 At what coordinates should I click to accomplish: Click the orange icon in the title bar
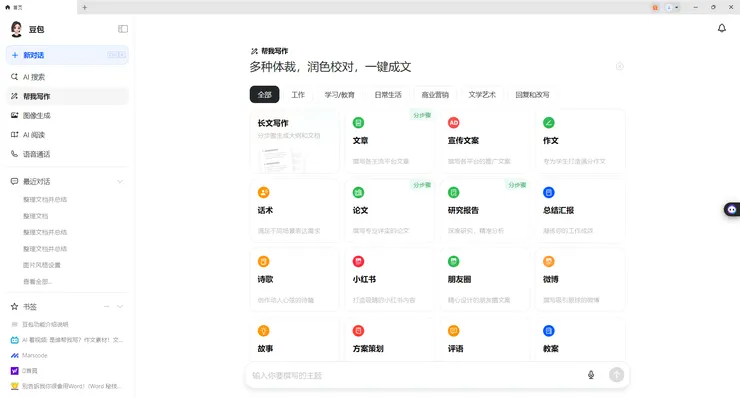(655, 8)
